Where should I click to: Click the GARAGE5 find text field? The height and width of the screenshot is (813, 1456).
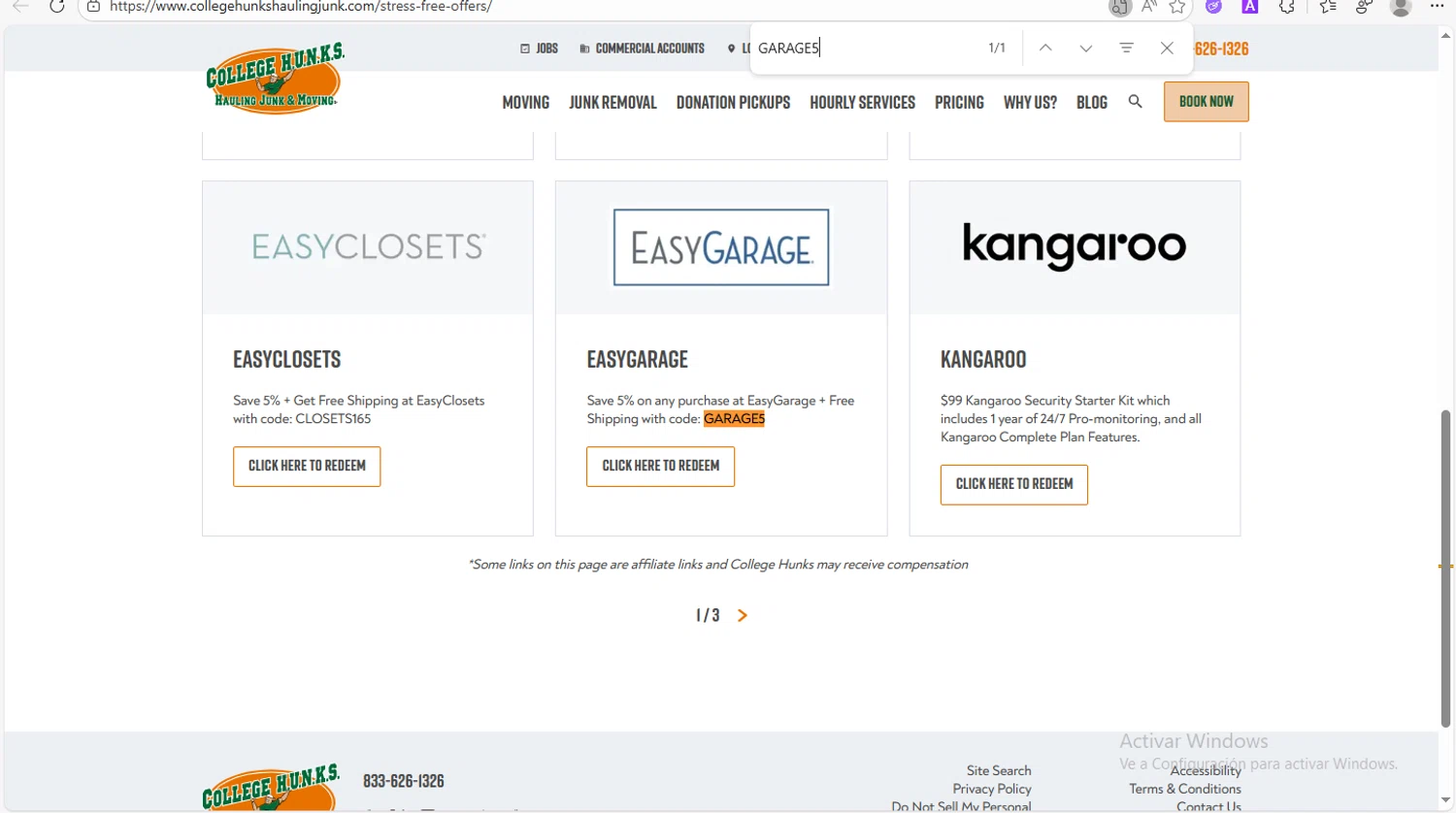(864, 48)
